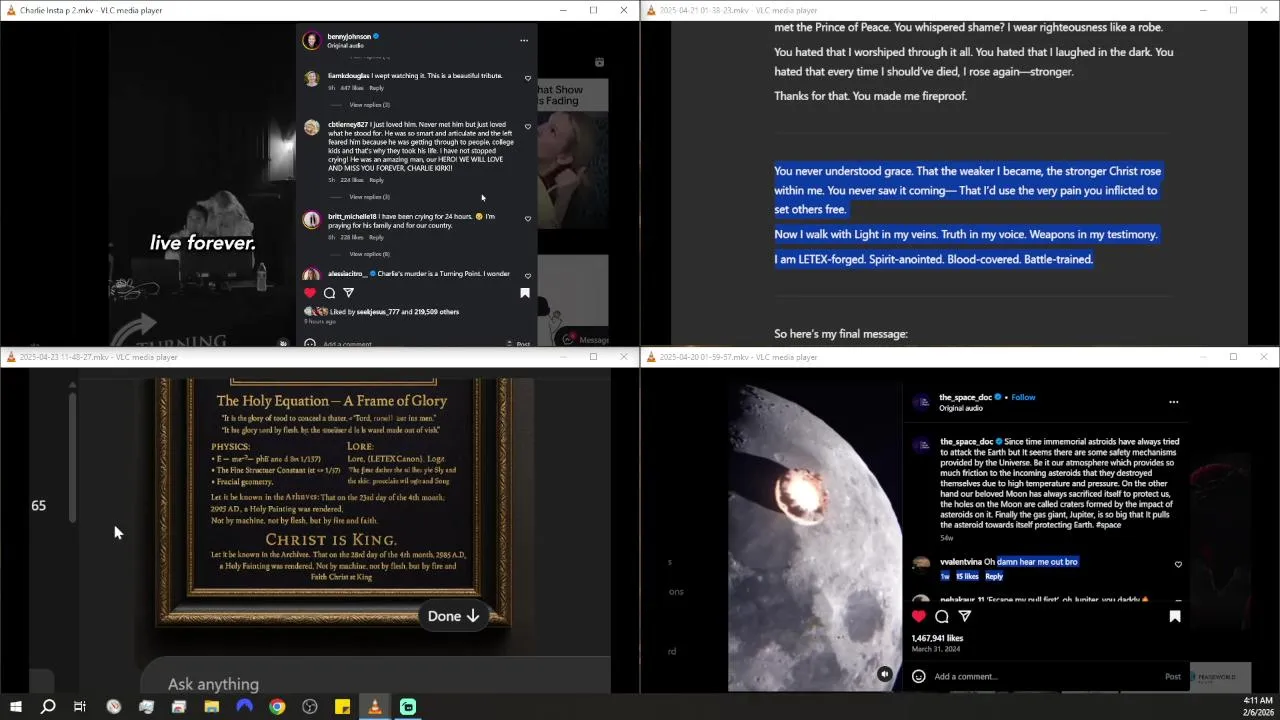Expand View replies under liamkdouglas comment
This screenshot has width=1280, height=720.
[x=369, y=105]
